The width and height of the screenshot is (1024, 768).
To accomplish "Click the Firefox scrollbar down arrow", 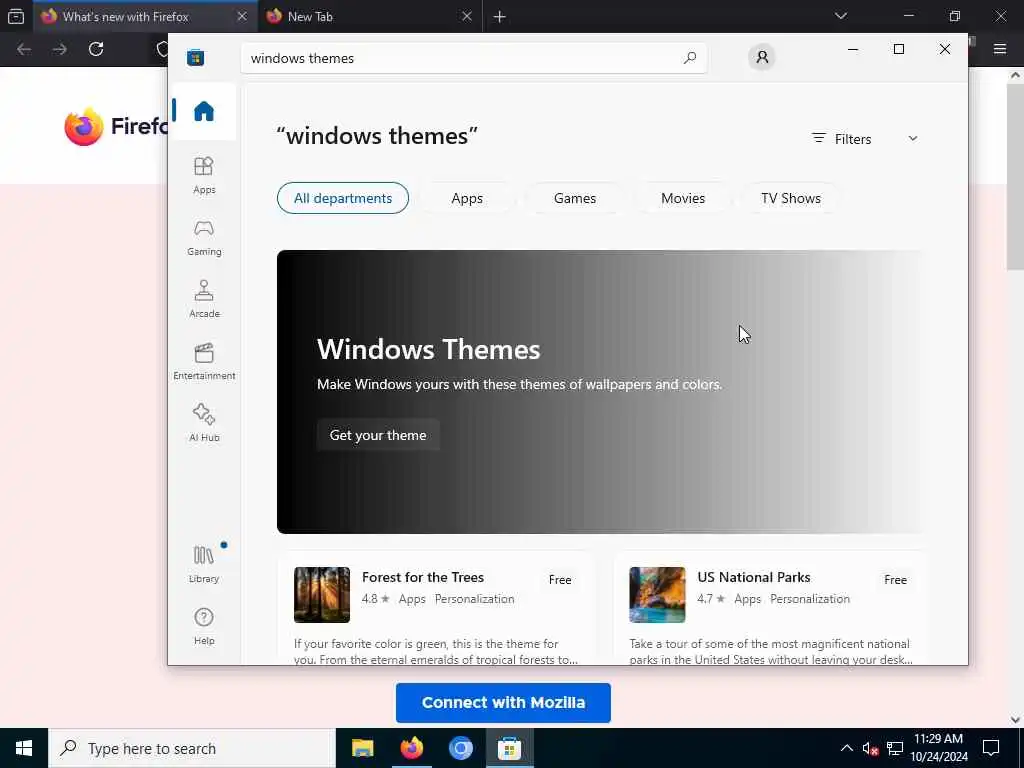I will coord(1016,720).
